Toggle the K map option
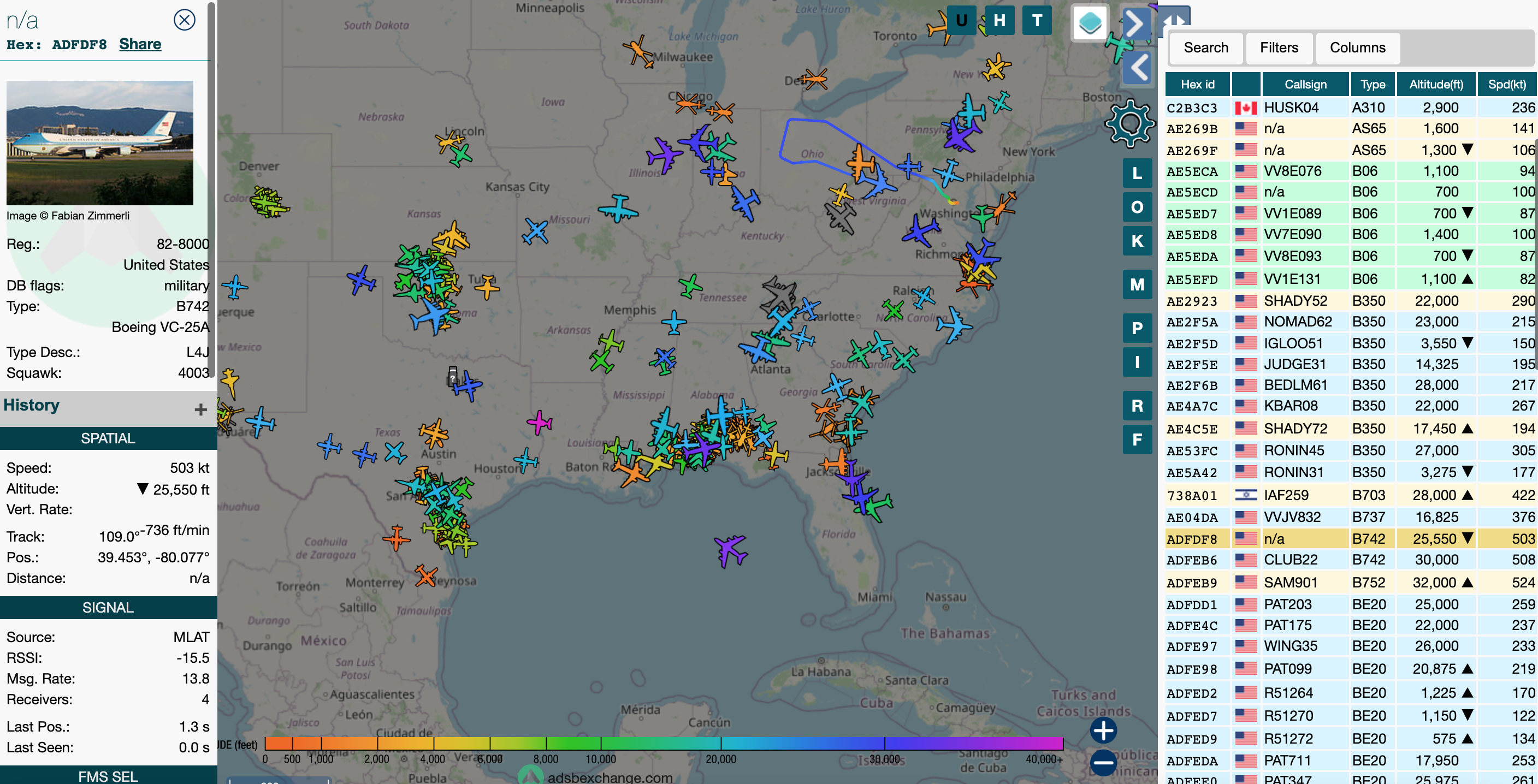 click(1137, 241)
